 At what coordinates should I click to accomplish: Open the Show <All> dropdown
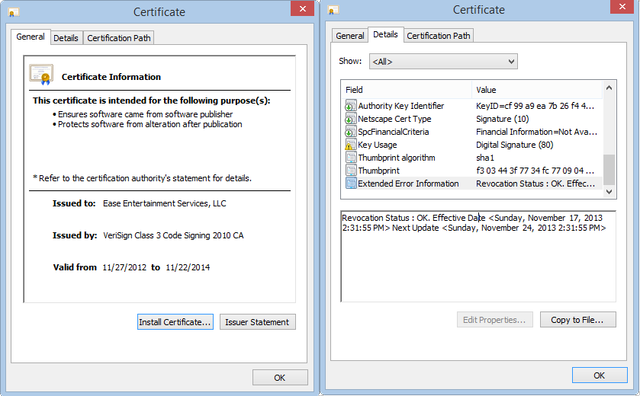tap(443, 62)
